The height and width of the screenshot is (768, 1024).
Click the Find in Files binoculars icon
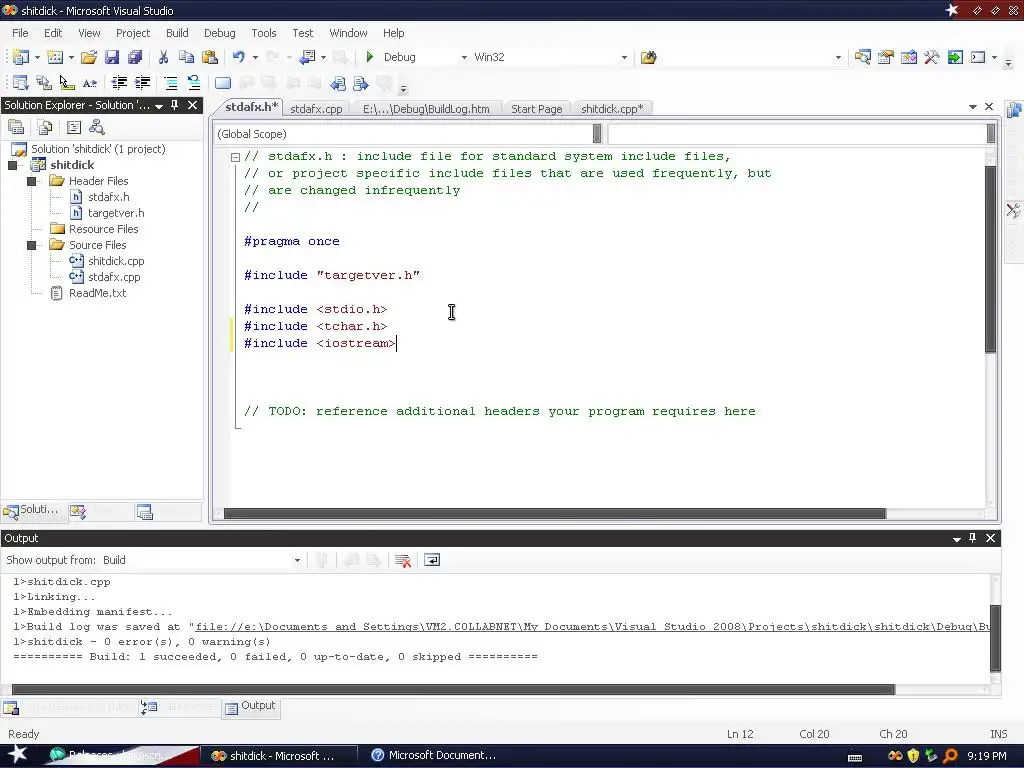pyautogui.click(x=648, y=57)
